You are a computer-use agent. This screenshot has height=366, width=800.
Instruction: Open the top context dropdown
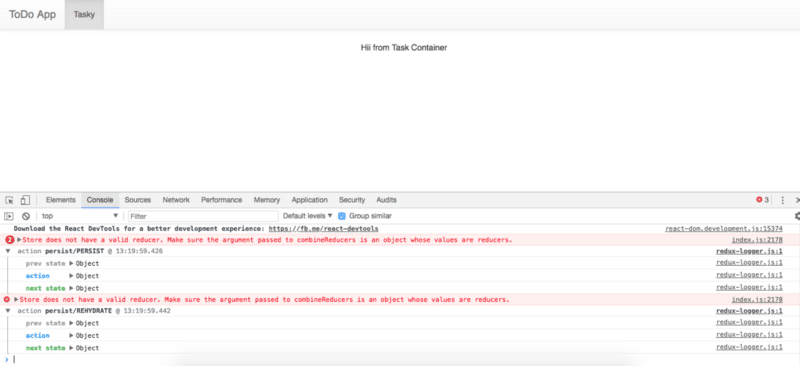click(80, 216)
